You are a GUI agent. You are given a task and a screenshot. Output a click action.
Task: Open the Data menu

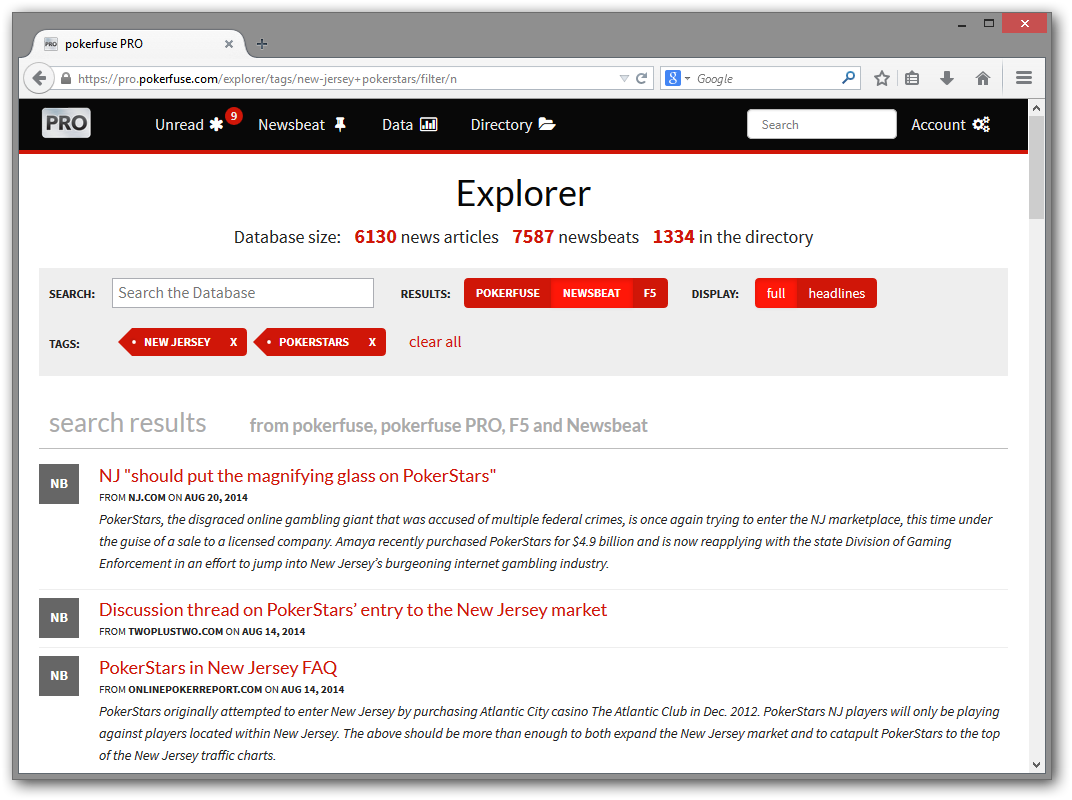tap(410, 124)
